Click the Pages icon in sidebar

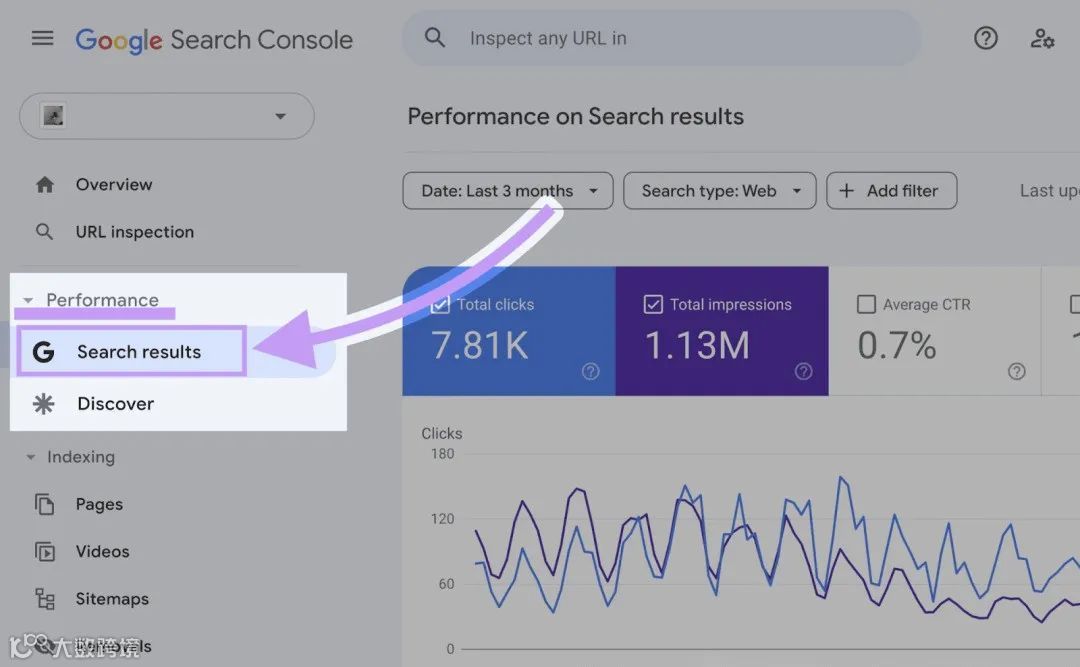click(x=45, y=504)
